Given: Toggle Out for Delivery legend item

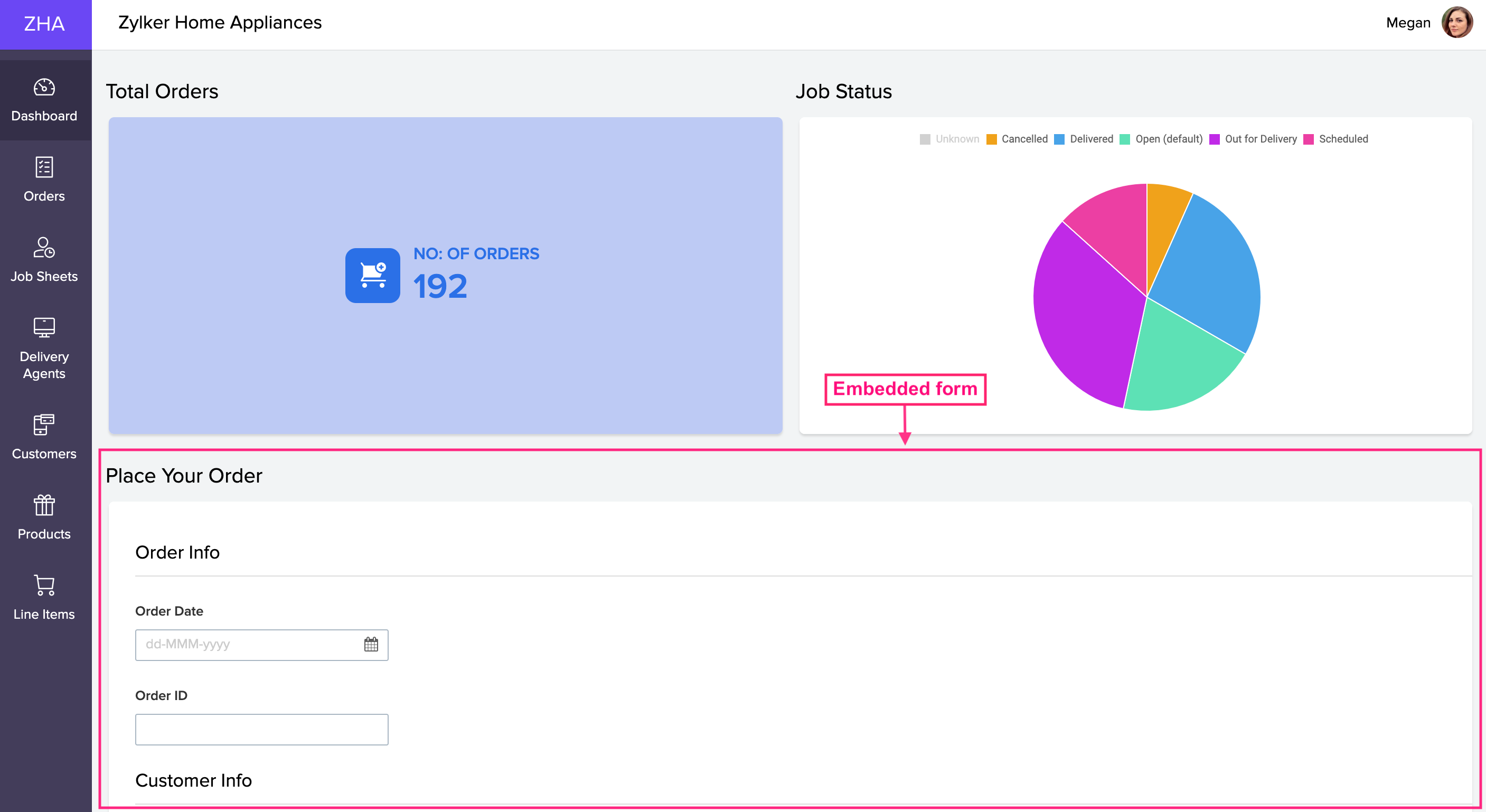Looking at the screenshot, I should tap(1253, 139).
